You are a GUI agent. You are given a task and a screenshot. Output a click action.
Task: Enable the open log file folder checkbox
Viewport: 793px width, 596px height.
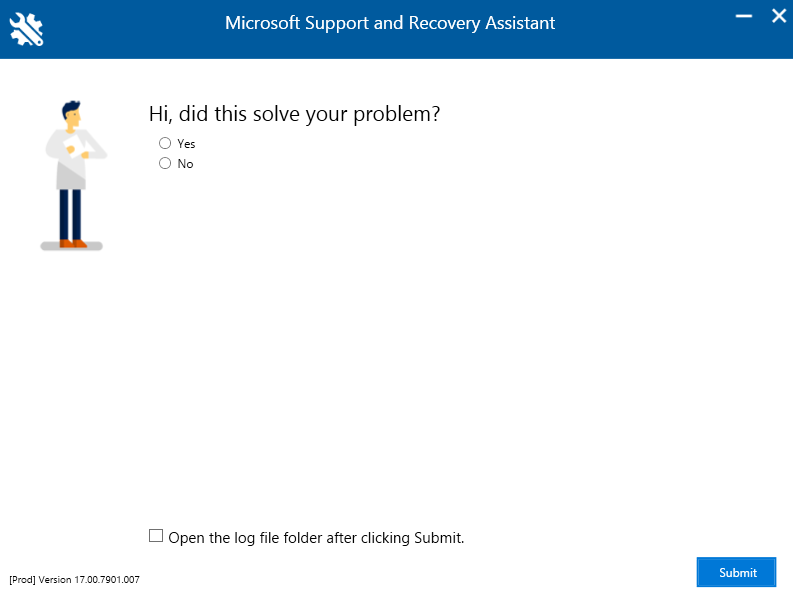tap(156, 535)
